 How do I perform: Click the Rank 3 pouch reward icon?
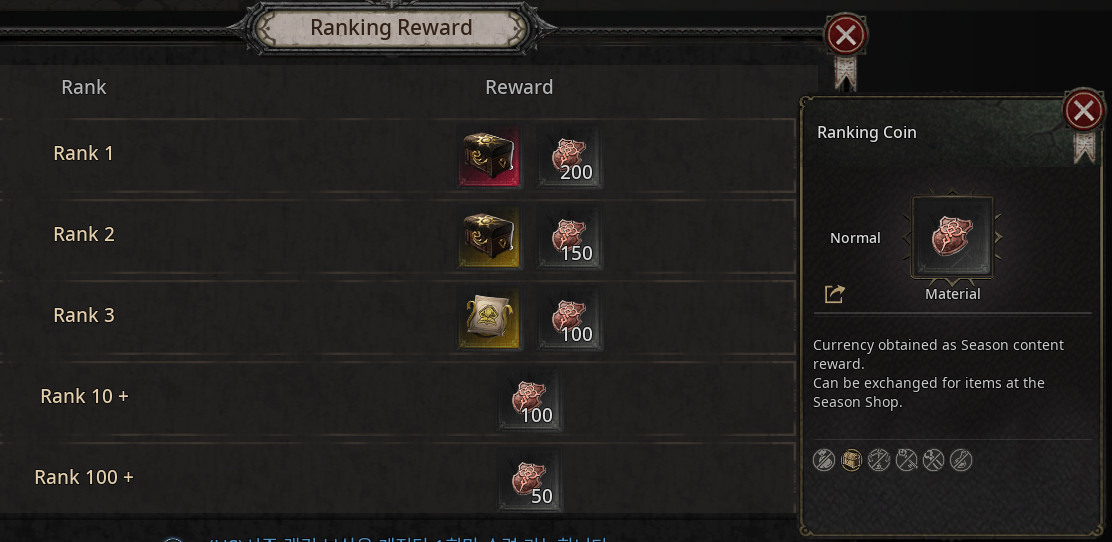489,319
